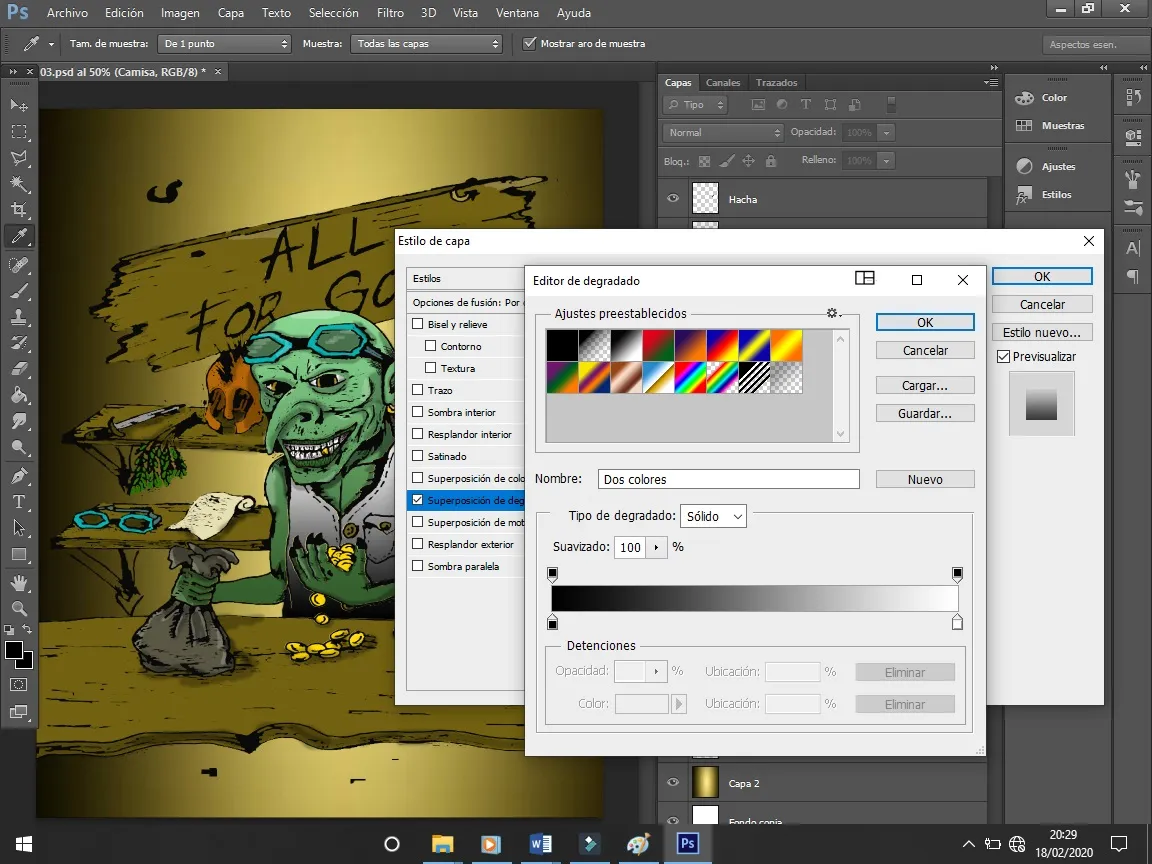Open the Ajustes adjustments panel icon
The image size is (1152, 864).
(x=1024, y=167)
